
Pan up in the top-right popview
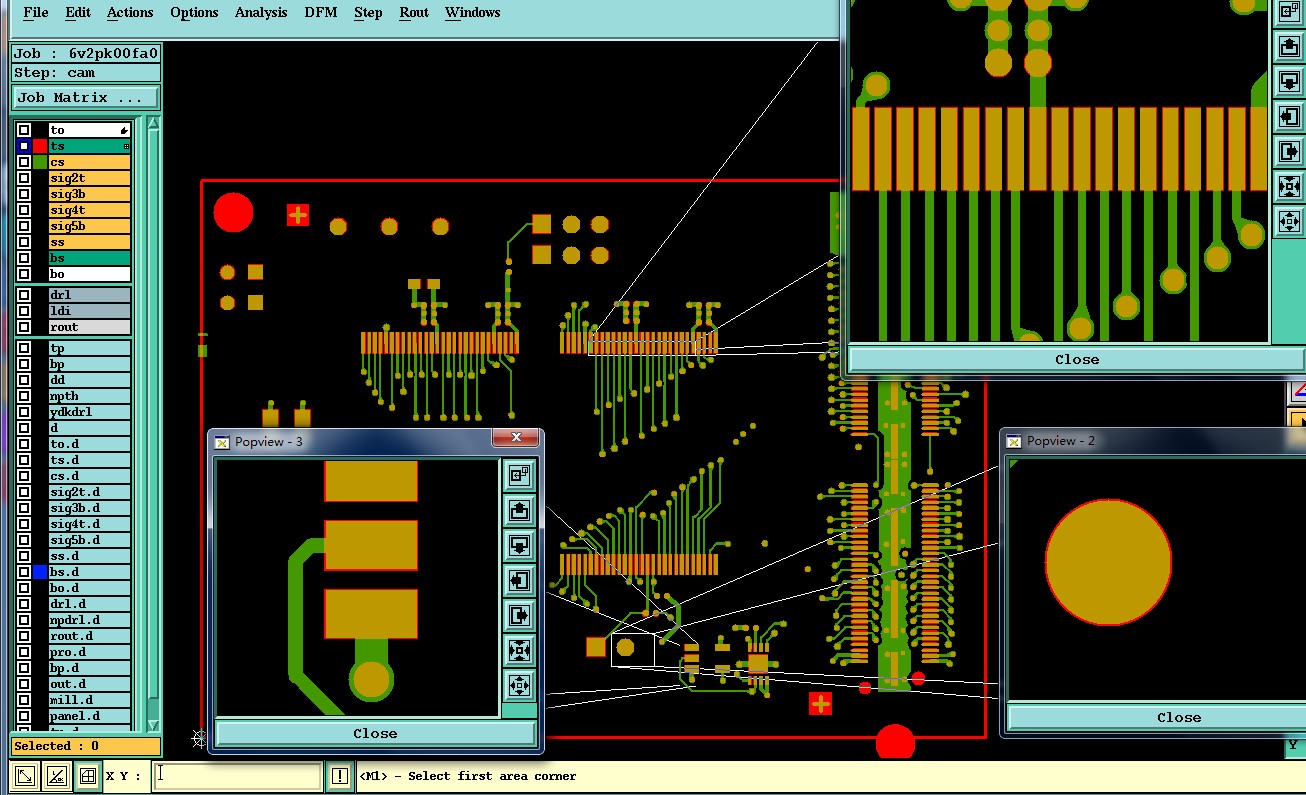[1289, 47]
